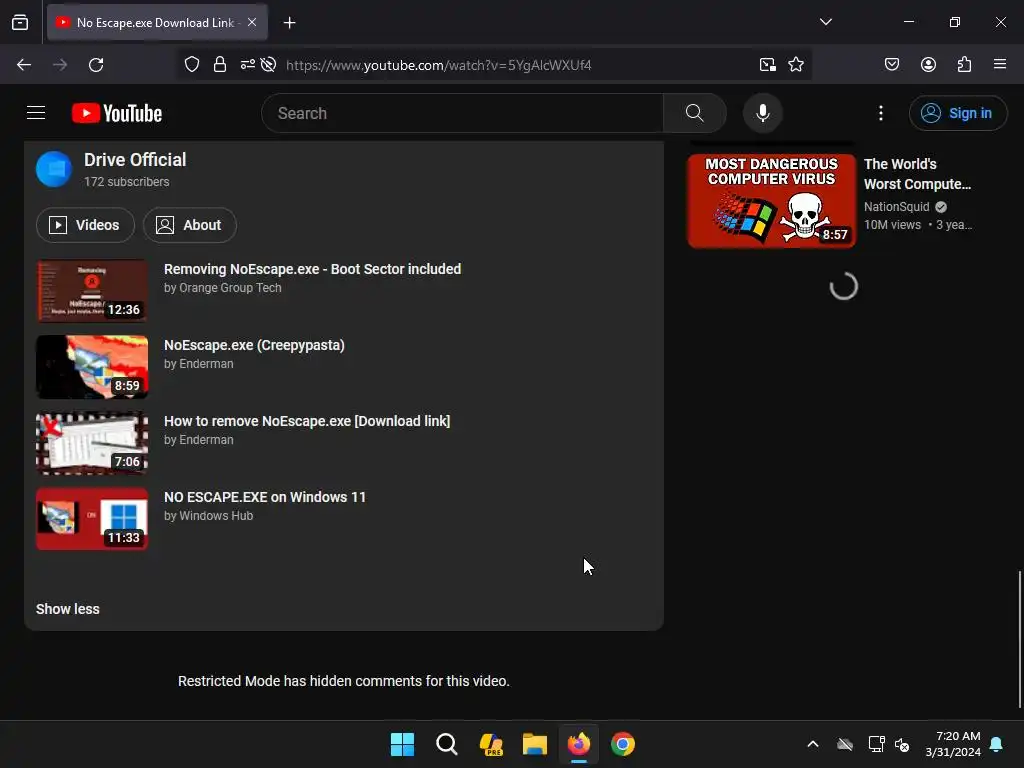
Task: Expand the list all tabs dropdown
Action: [826, 22]
